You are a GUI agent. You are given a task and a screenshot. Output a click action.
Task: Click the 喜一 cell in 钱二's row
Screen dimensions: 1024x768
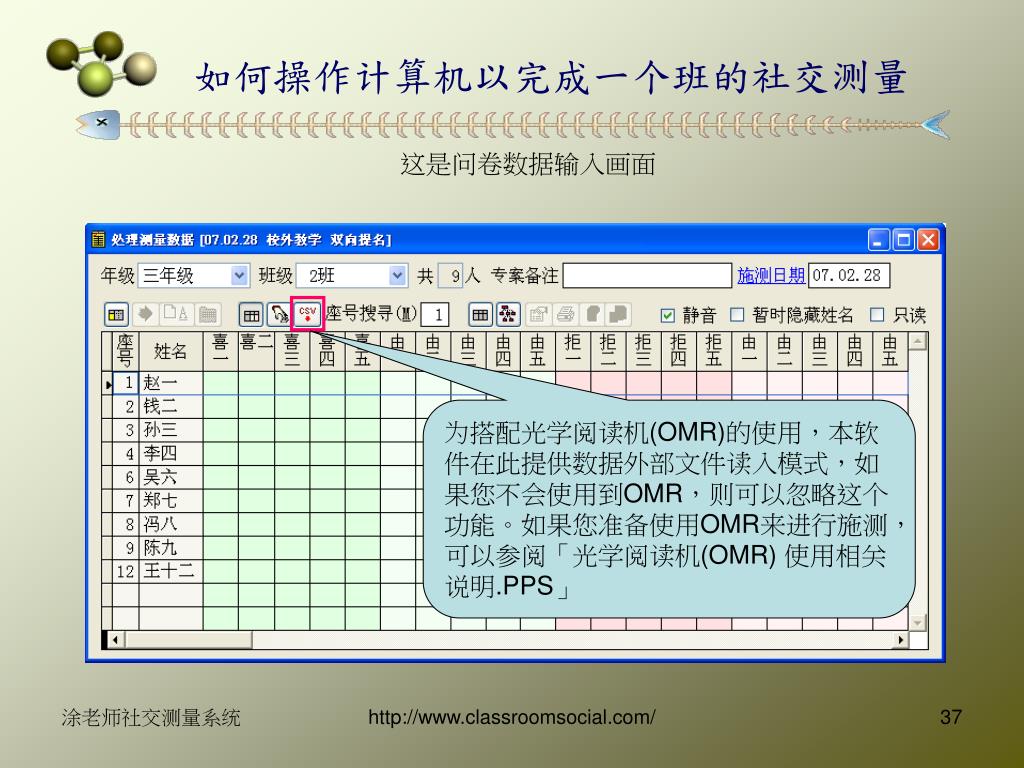pos(221,407)
